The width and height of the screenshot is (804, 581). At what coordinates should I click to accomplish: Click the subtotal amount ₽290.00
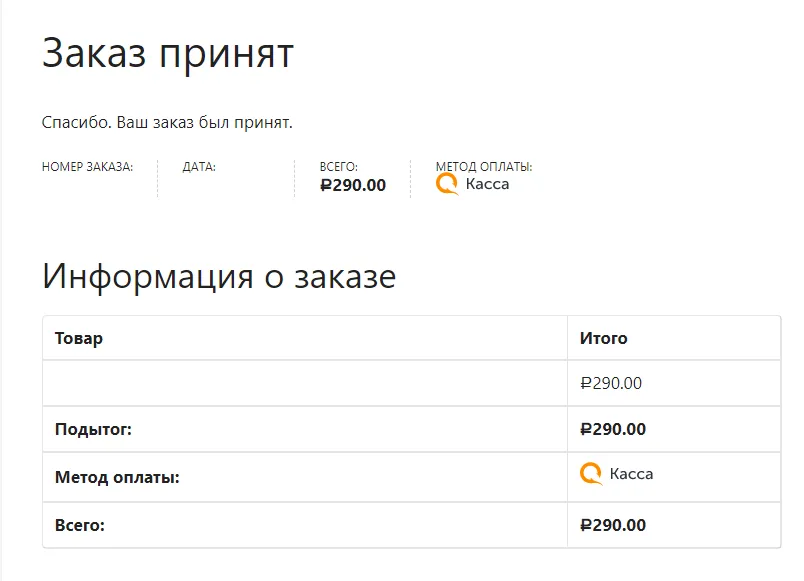(613, 429)
